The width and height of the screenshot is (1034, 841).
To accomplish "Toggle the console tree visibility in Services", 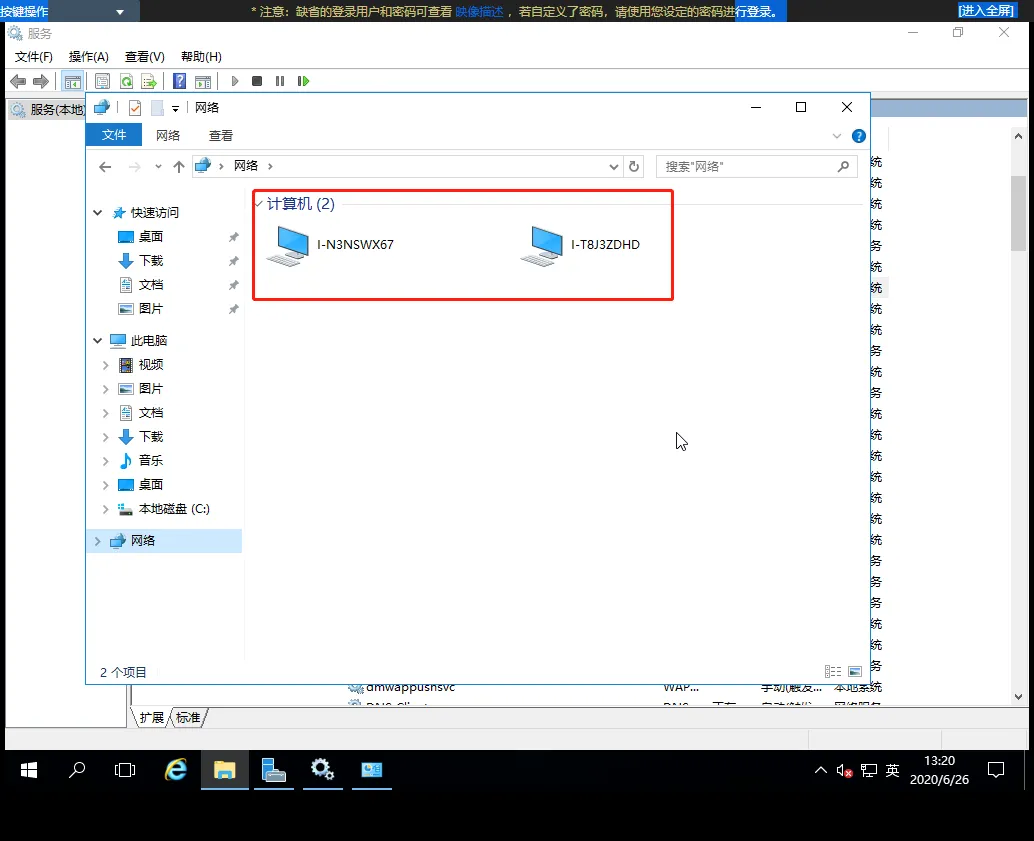I will coord(71,81).
